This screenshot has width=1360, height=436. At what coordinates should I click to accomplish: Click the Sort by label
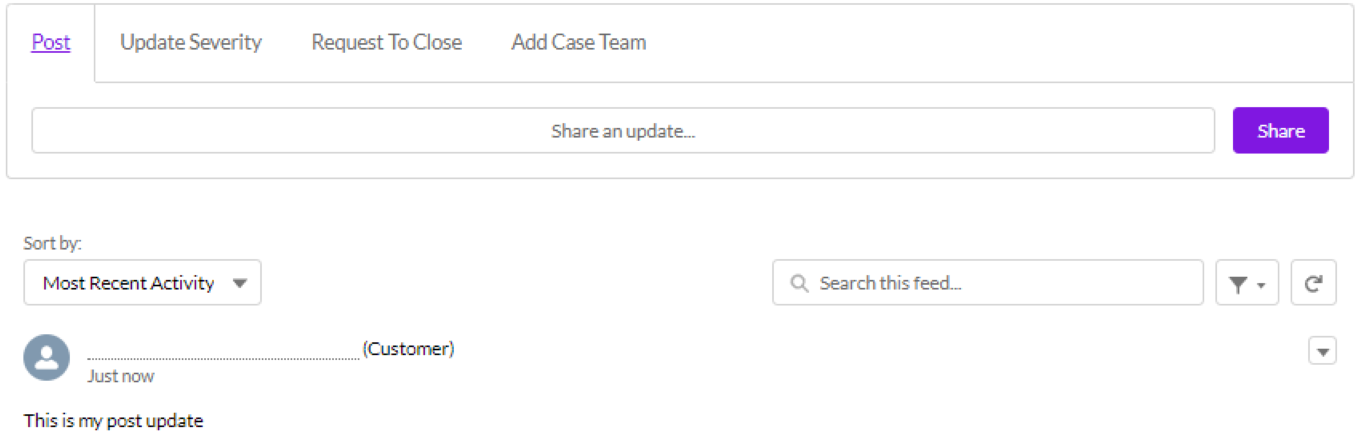click(x=52, y=243)
